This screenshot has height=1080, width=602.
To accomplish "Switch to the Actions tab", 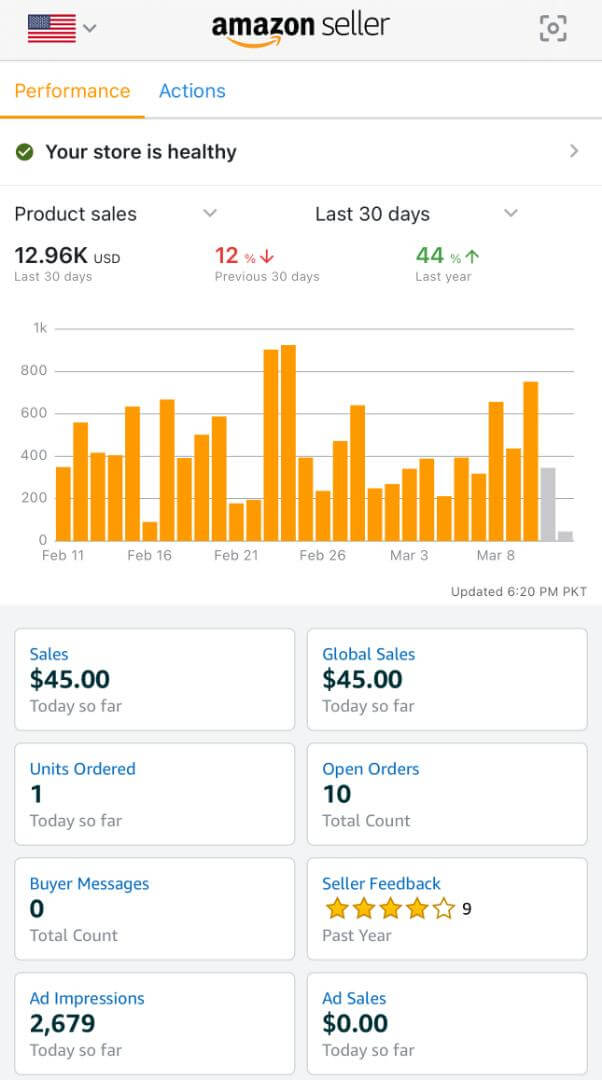I will click(192, 91).
